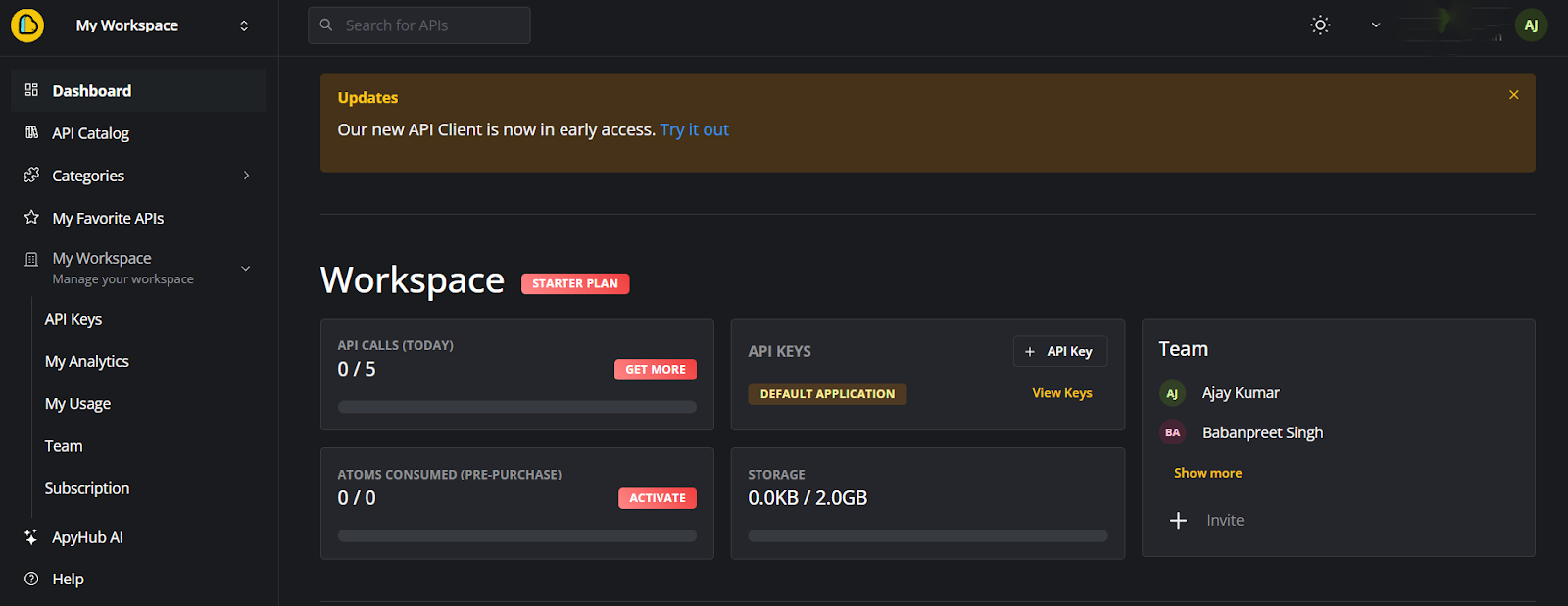The width and height of the screenshot is (1568, 606).
Task: Collapse the My Workspace sidebar section
Action: click(246, 268)
